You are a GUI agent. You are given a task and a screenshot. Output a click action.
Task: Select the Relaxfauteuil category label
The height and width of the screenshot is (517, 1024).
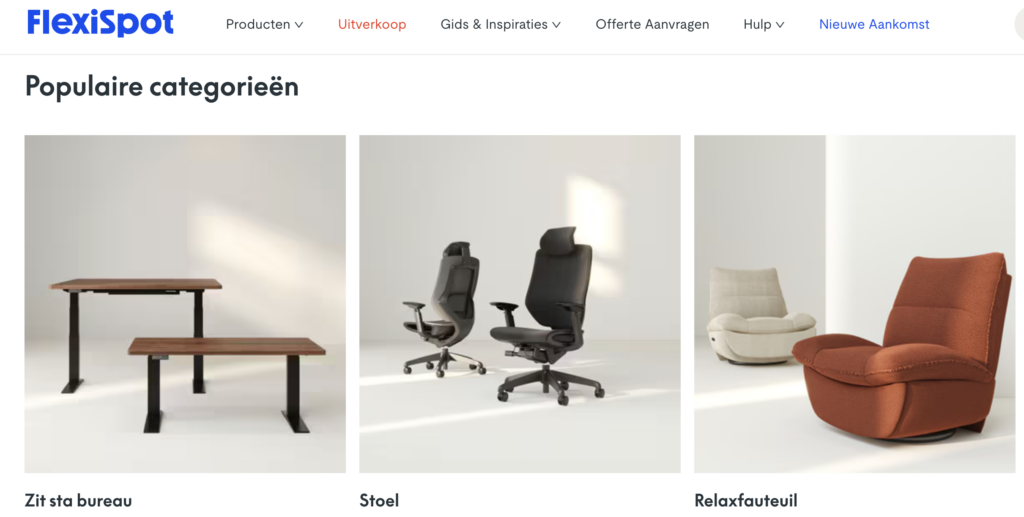point(746,501)
